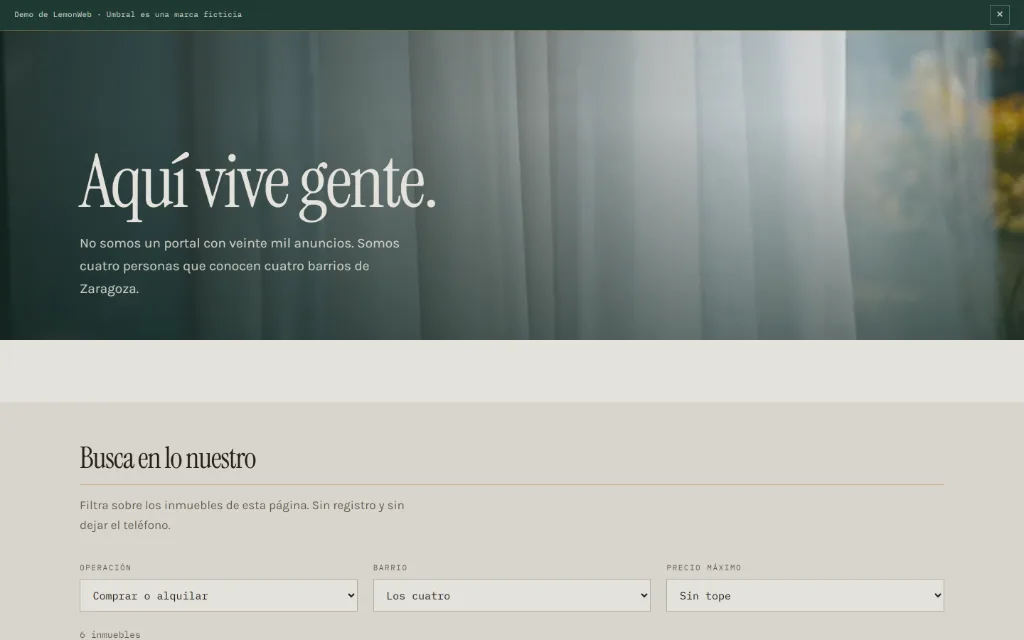Click the 'Aquí vive gente.' headline
Screen dimensions: 1024x640
pos(257,185)
